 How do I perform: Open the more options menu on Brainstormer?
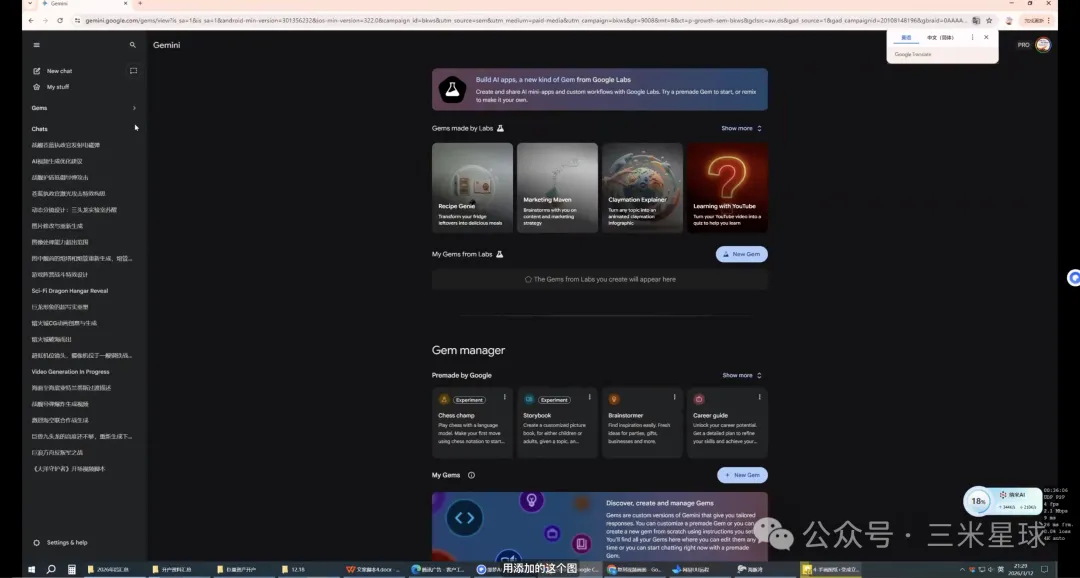[674, 397]
